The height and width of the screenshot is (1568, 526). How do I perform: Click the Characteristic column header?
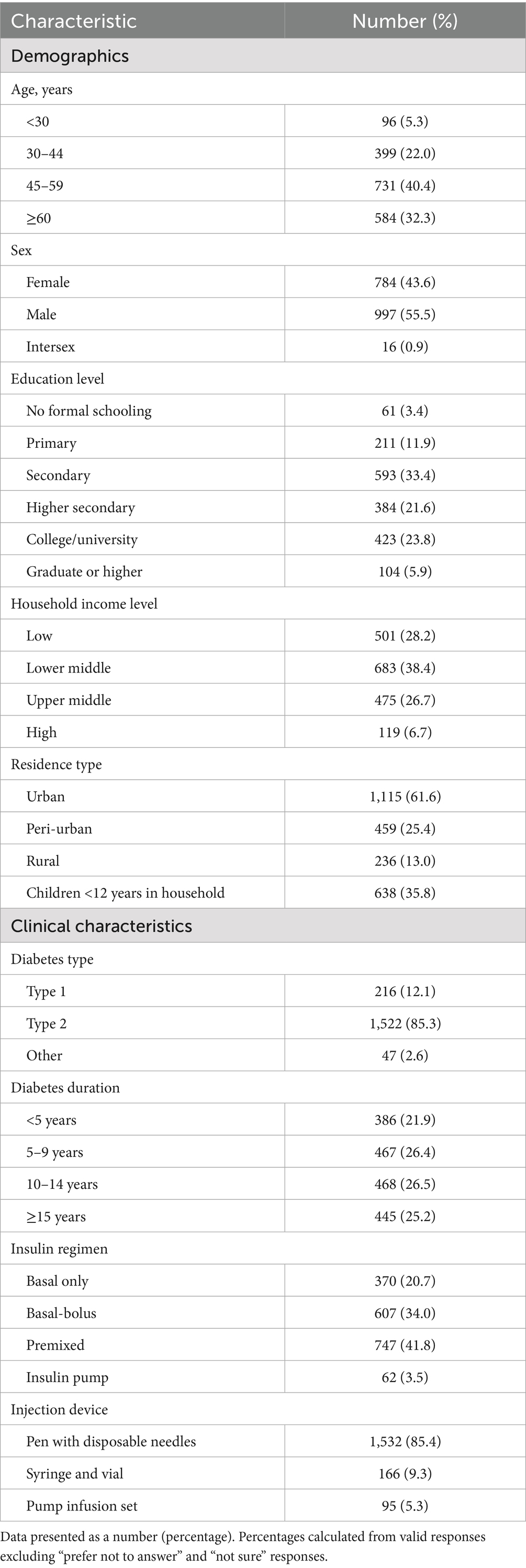pyautogui.click(x=74, y=21)
